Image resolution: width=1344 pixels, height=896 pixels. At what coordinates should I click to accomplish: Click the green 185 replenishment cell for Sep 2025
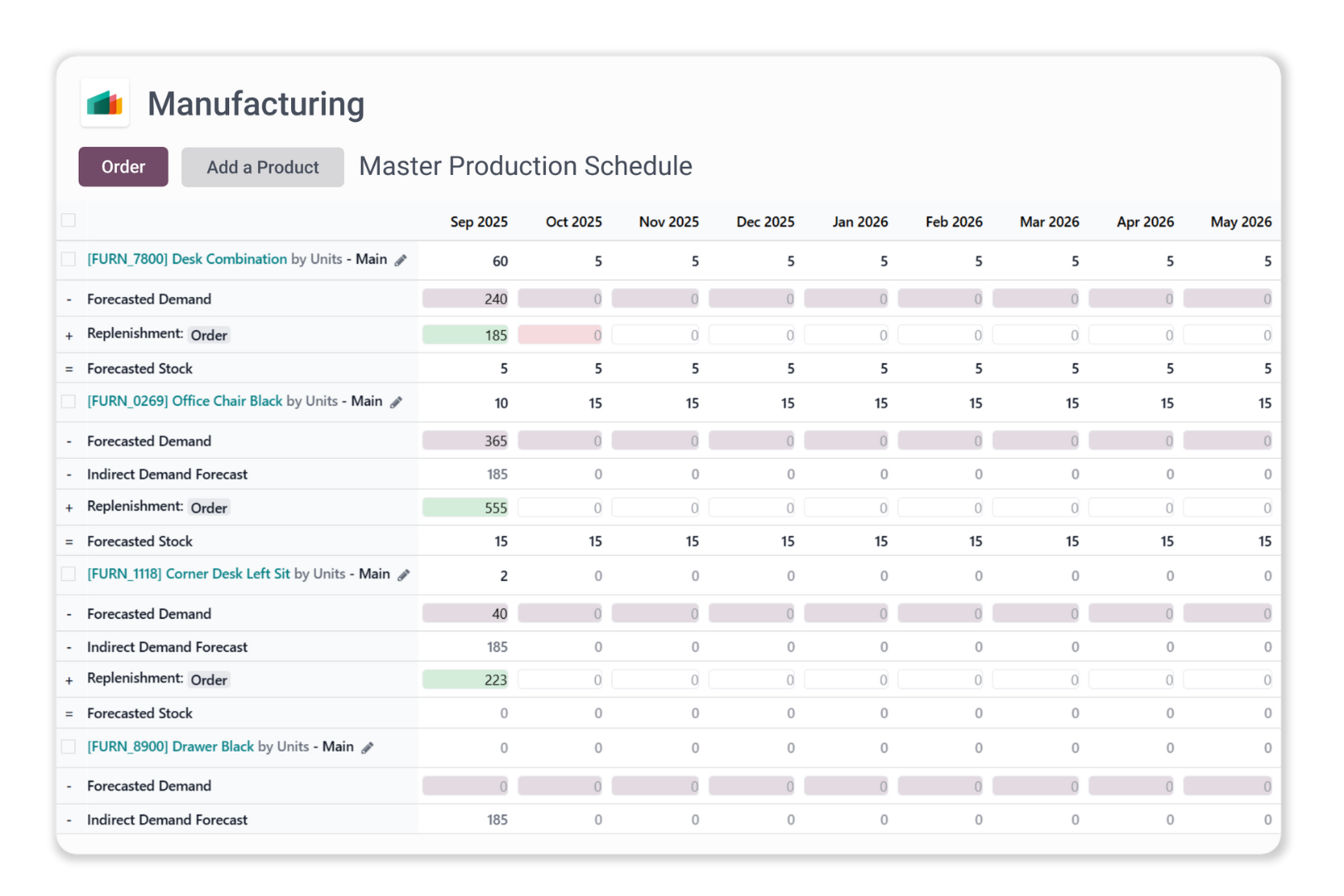pos(465,335)
